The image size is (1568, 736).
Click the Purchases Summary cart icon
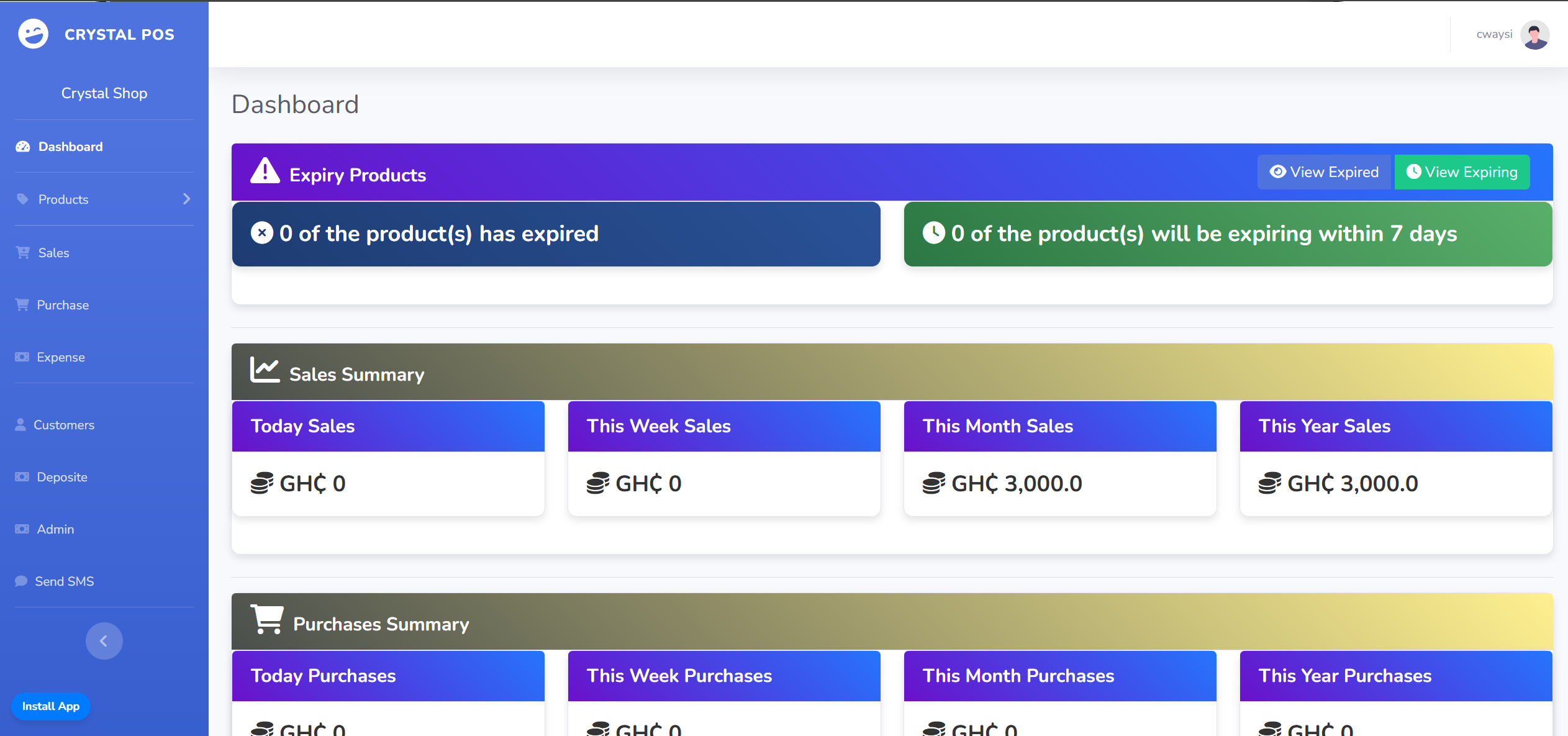click(267, 620)
